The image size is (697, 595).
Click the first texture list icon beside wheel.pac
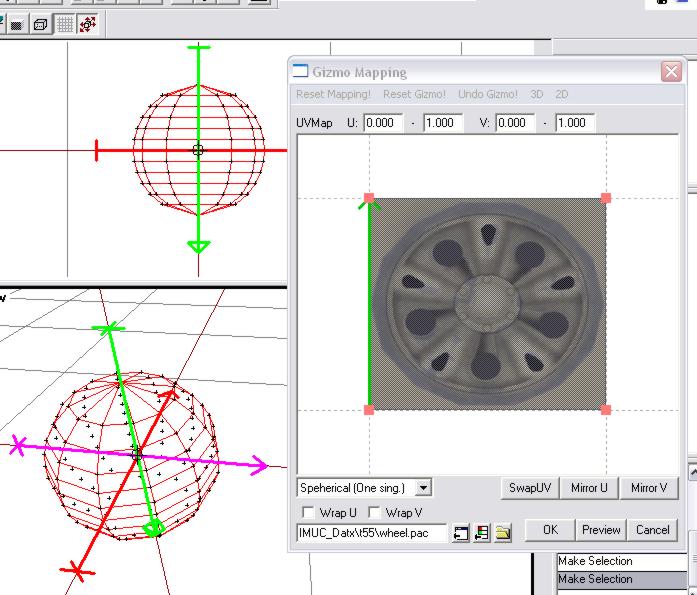tap(461, 533)
